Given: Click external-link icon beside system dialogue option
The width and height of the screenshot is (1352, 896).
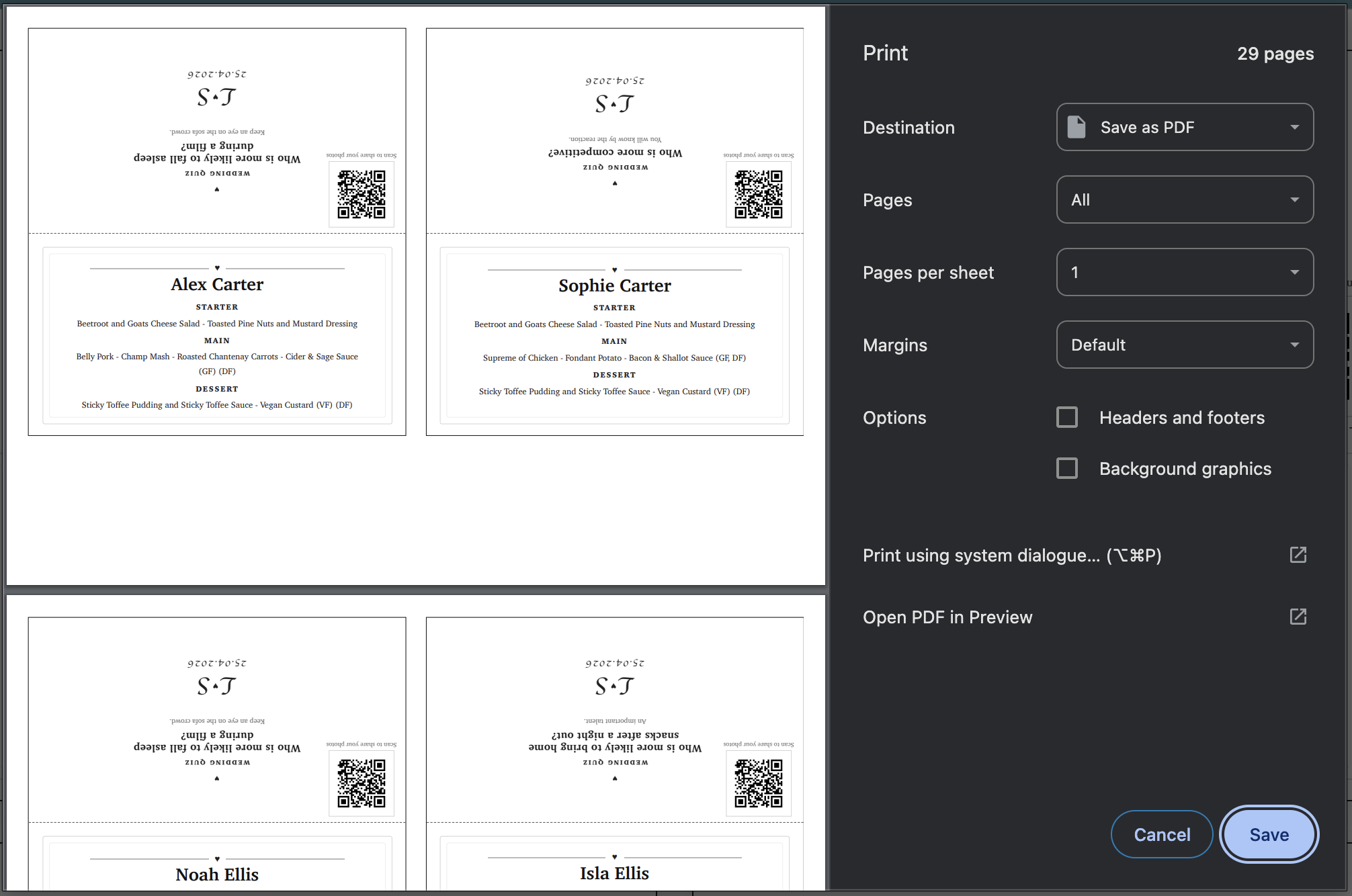Looking at the screenshot, I should (1298, 555).
